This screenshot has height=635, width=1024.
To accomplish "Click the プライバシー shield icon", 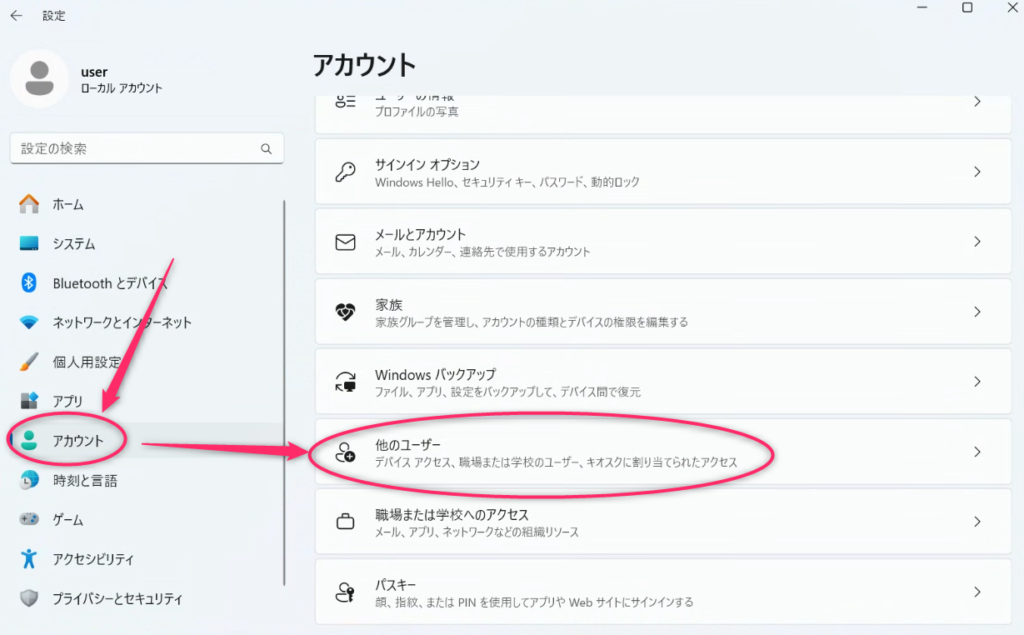I will point(29,598).
